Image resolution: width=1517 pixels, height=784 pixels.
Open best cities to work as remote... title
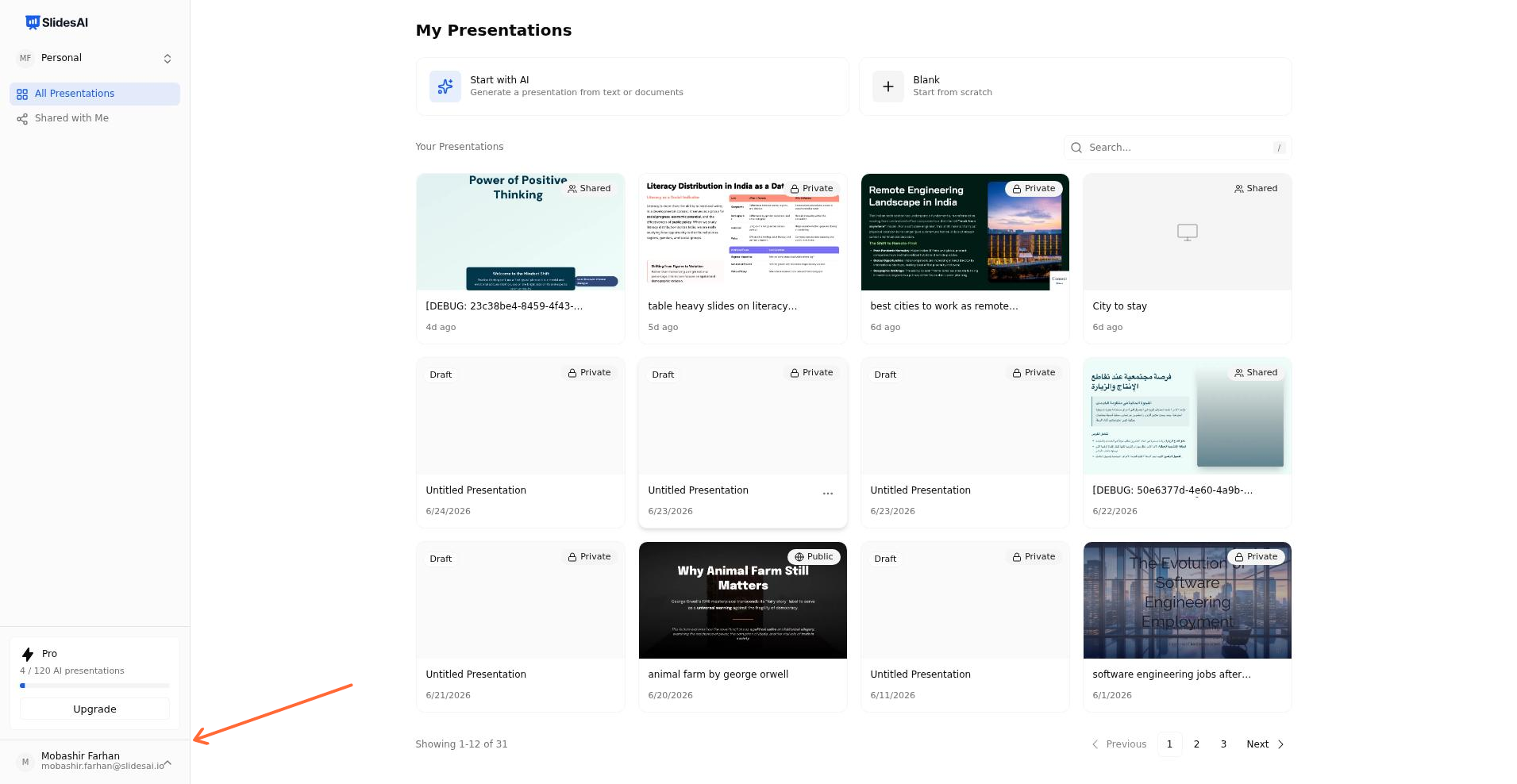[x=944, y=306]
